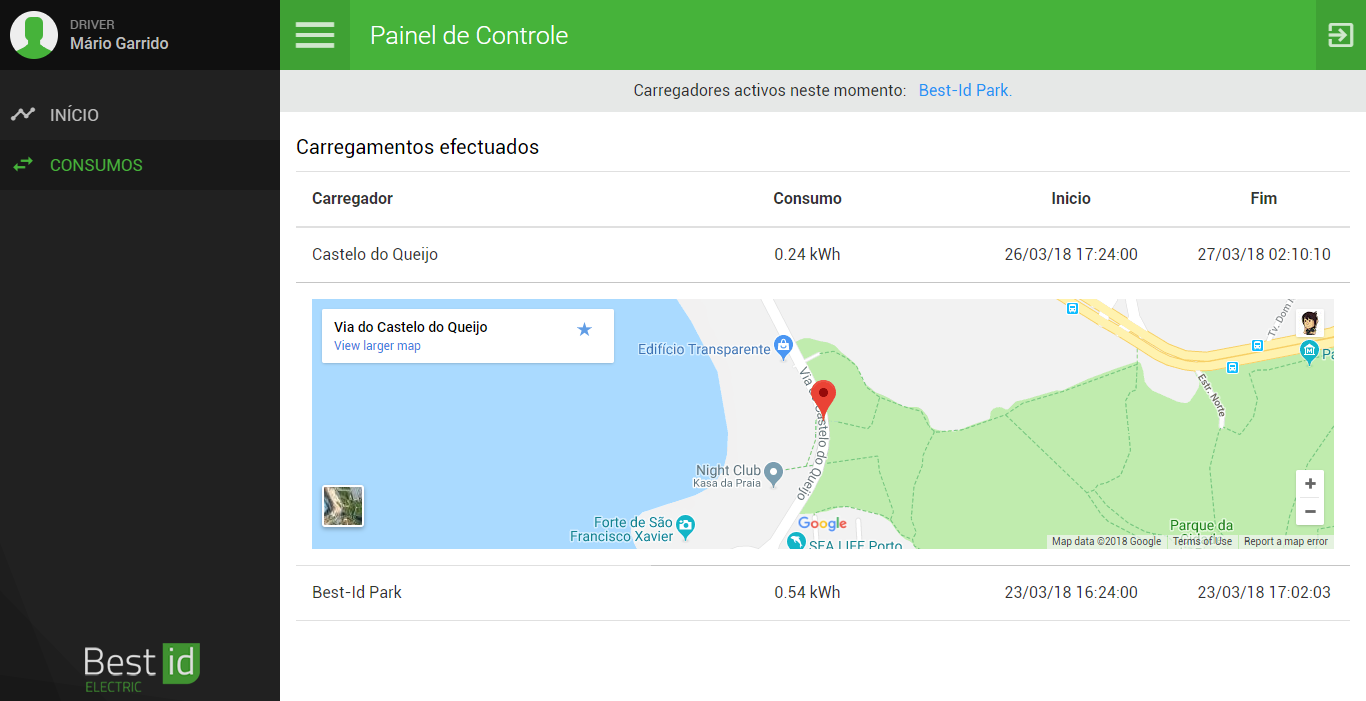Image resolution: width=1366 pixels, height=701 pixels.
Task: Click the driver profile avatar
Action: pos(34,35)
